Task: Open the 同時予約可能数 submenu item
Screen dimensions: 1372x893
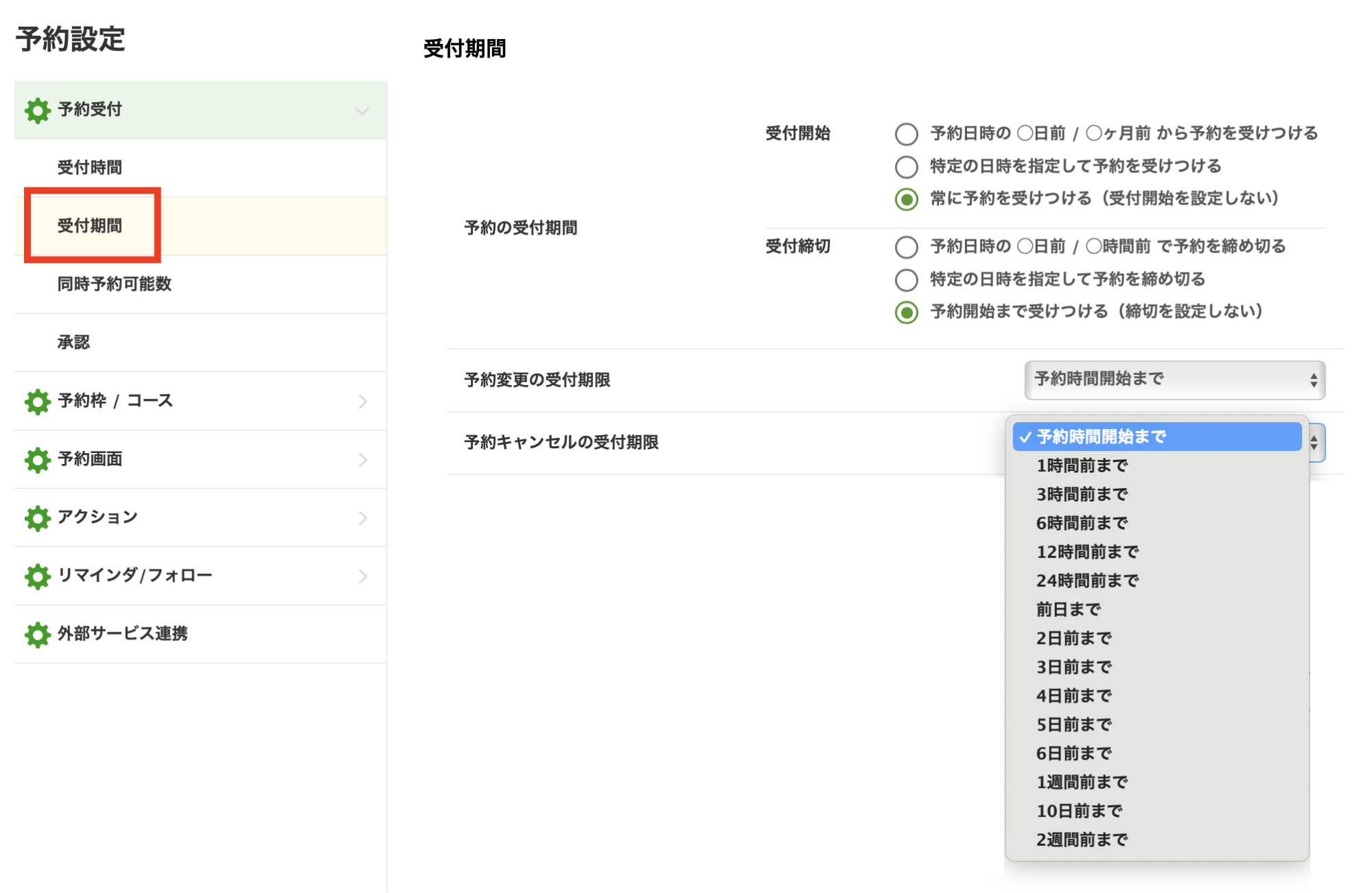Action: 200,285
